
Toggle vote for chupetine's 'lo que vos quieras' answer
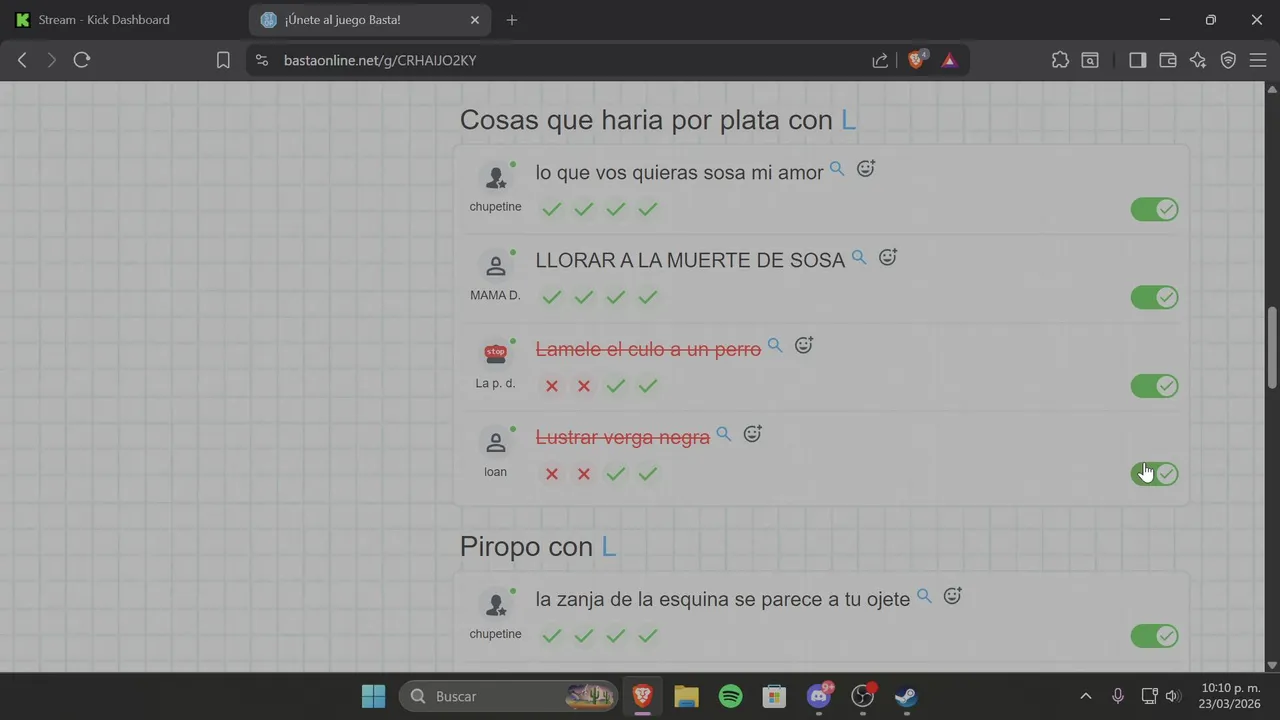[x=1155, y=209]
